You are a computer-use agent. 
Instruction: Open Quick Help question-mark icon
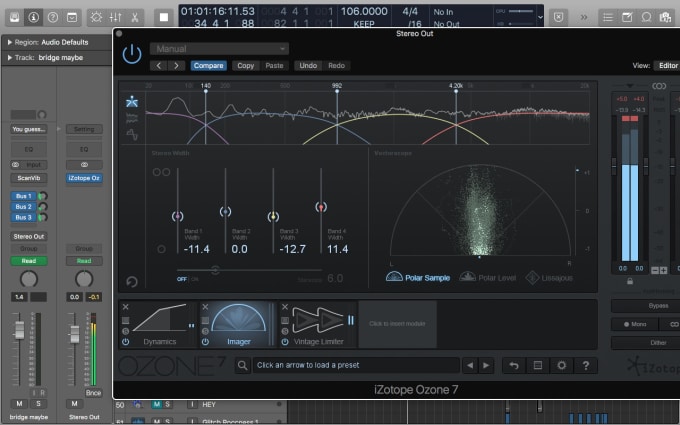pos(53,17)
